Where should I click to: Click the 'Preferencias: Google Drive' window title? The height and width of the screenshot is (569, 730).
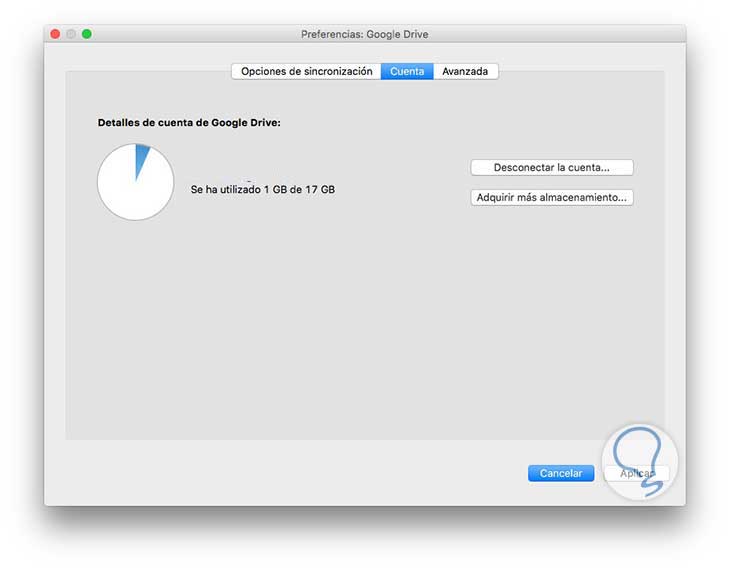pos(365,34)
